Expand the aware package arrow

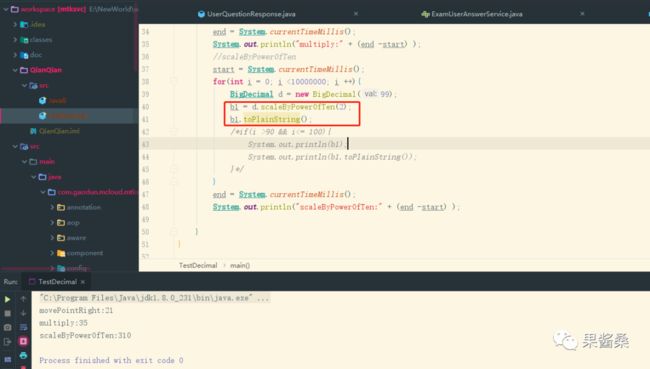(52, 238)
